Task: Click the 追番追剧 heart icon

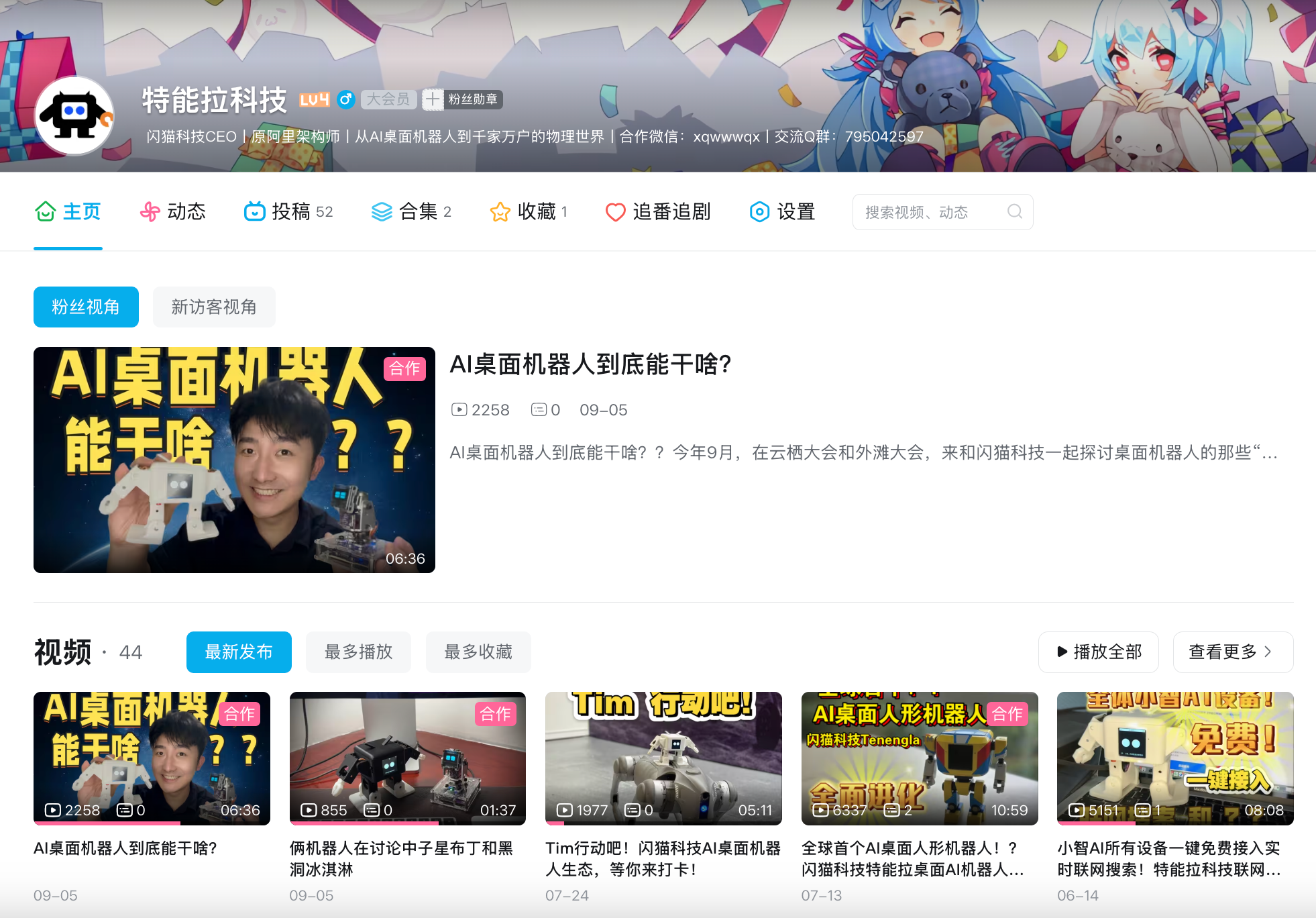Action: [x=615, y=212]
